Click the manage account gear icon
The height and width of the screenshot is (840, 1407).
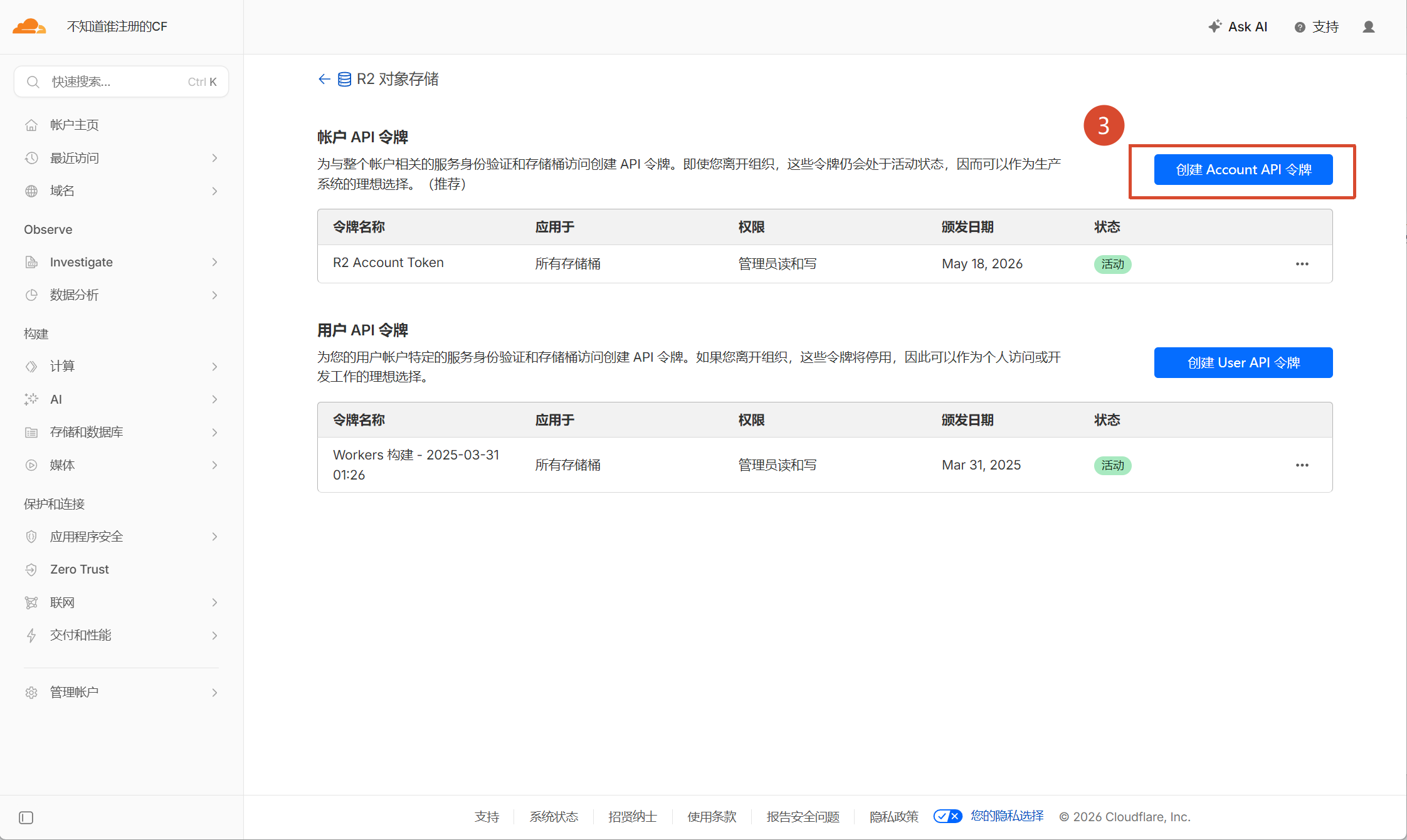point(31,693)
